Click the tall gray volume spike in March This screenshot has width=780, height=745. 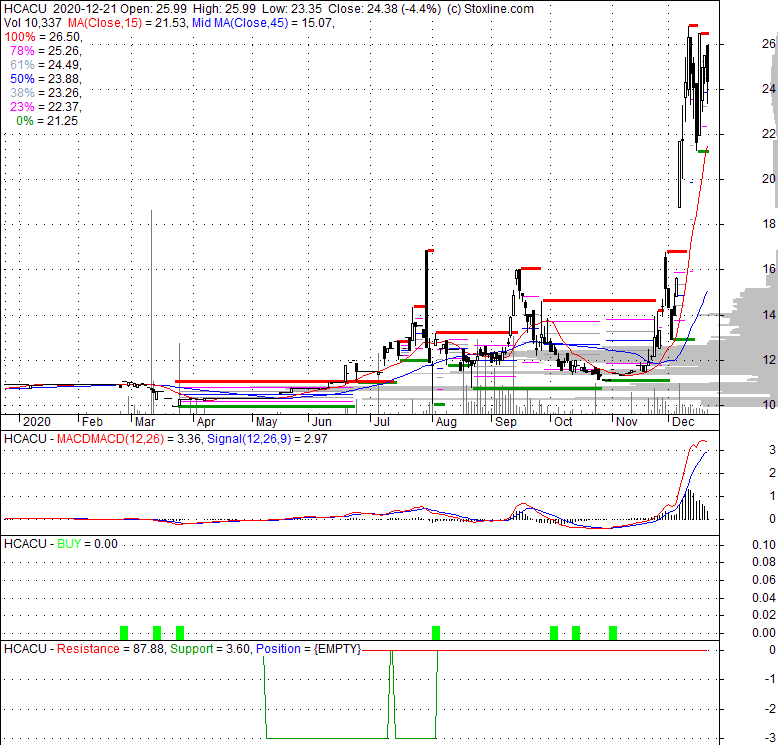tap(151, 312)
